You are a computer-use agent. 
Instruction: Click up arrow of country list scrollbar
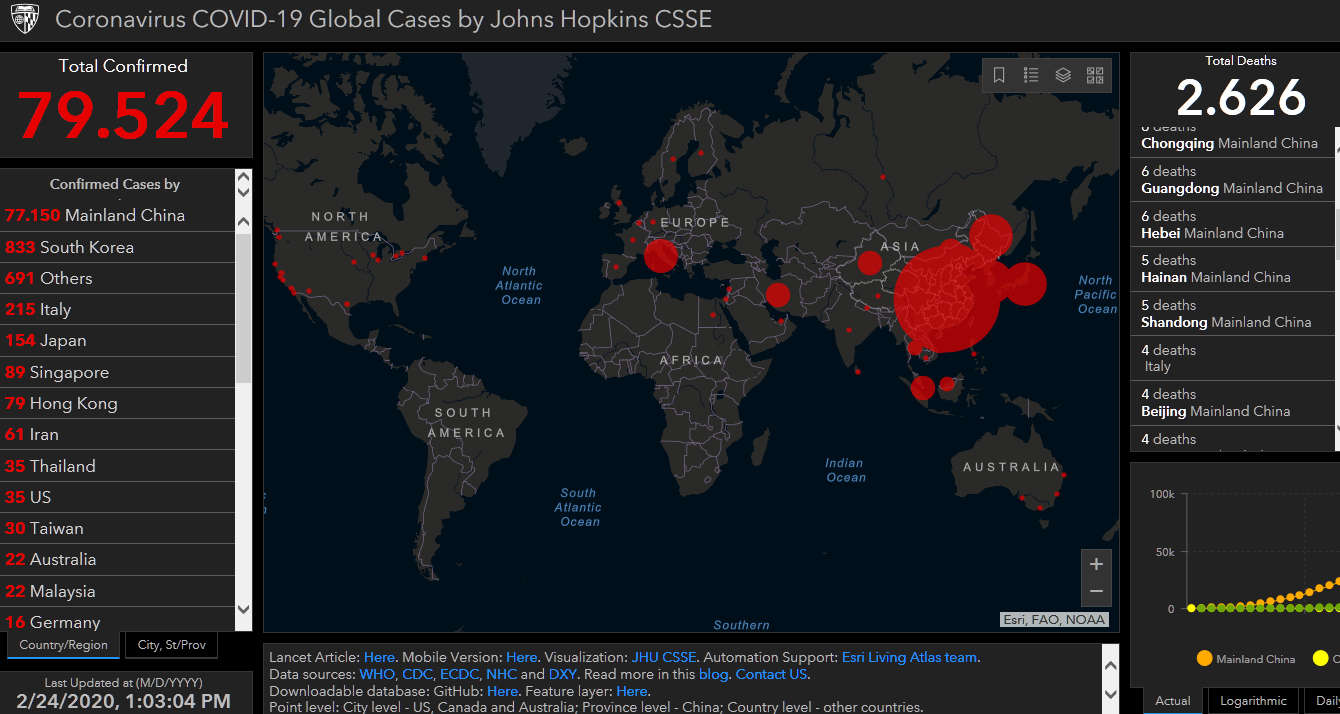coord(243,221)
